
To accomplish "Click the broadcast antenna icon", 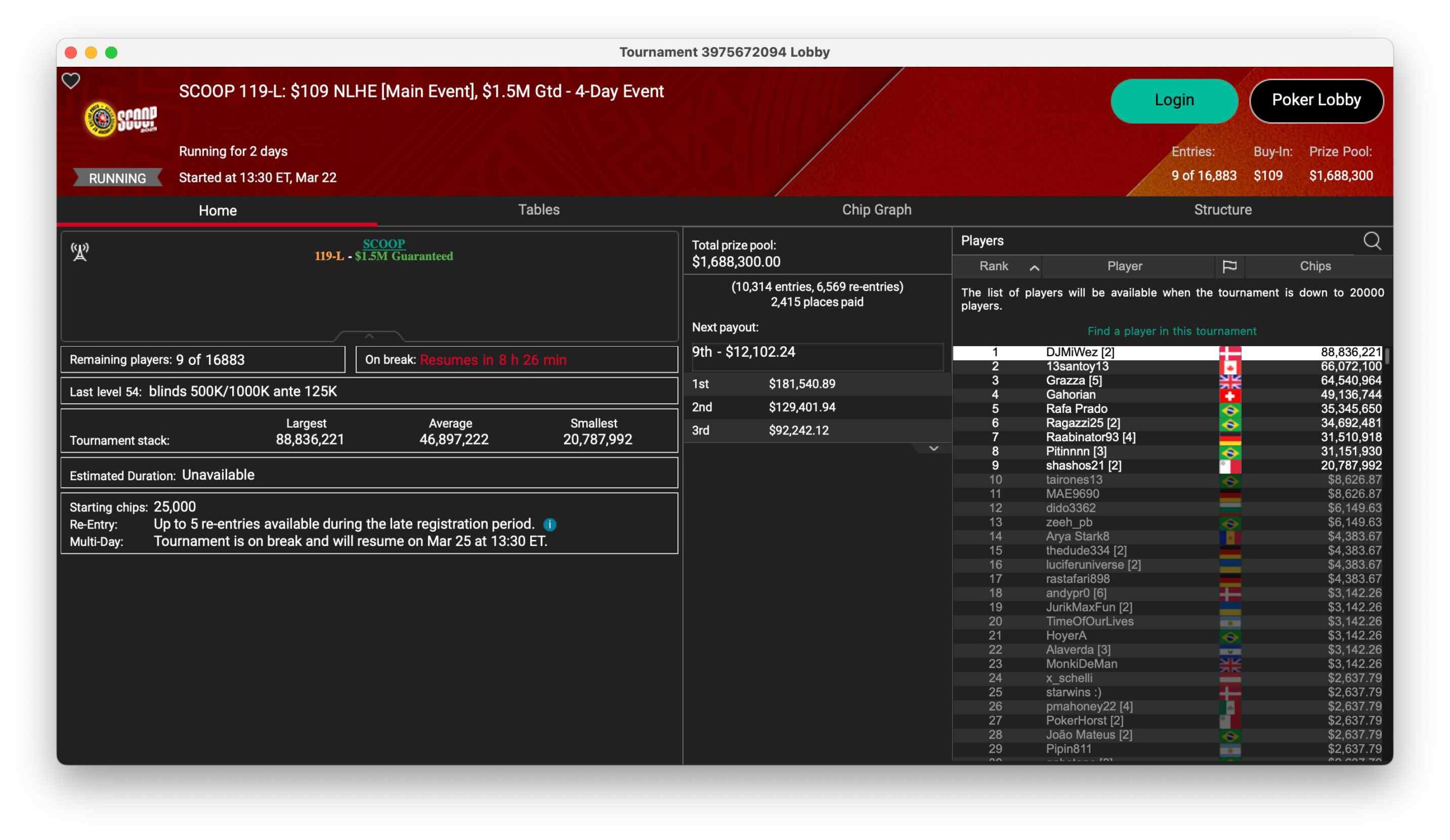I will [x=80, y=251].
